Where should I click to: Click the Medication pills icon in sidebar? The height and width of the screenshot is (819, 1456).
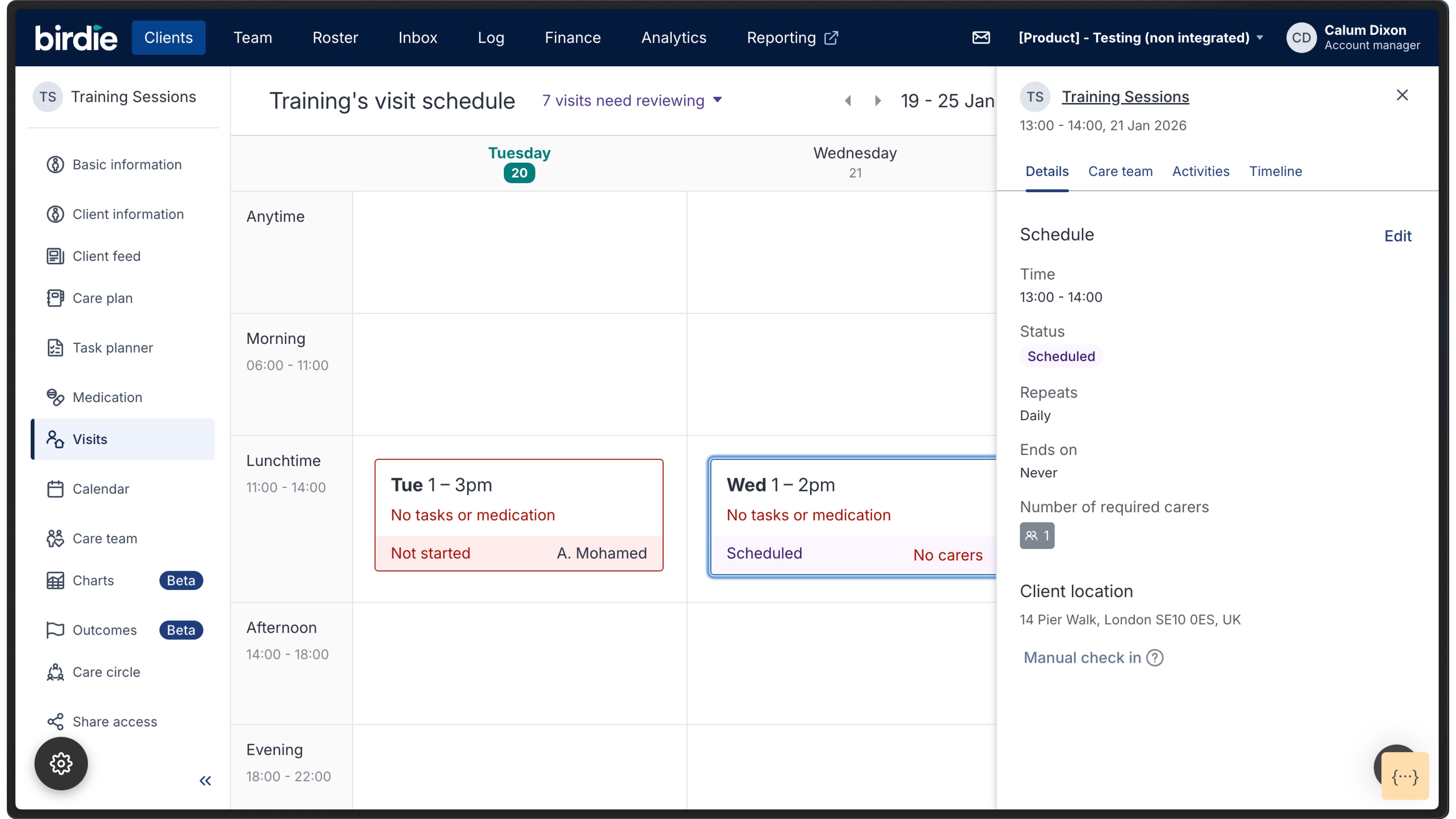click(x=55, y=397)
